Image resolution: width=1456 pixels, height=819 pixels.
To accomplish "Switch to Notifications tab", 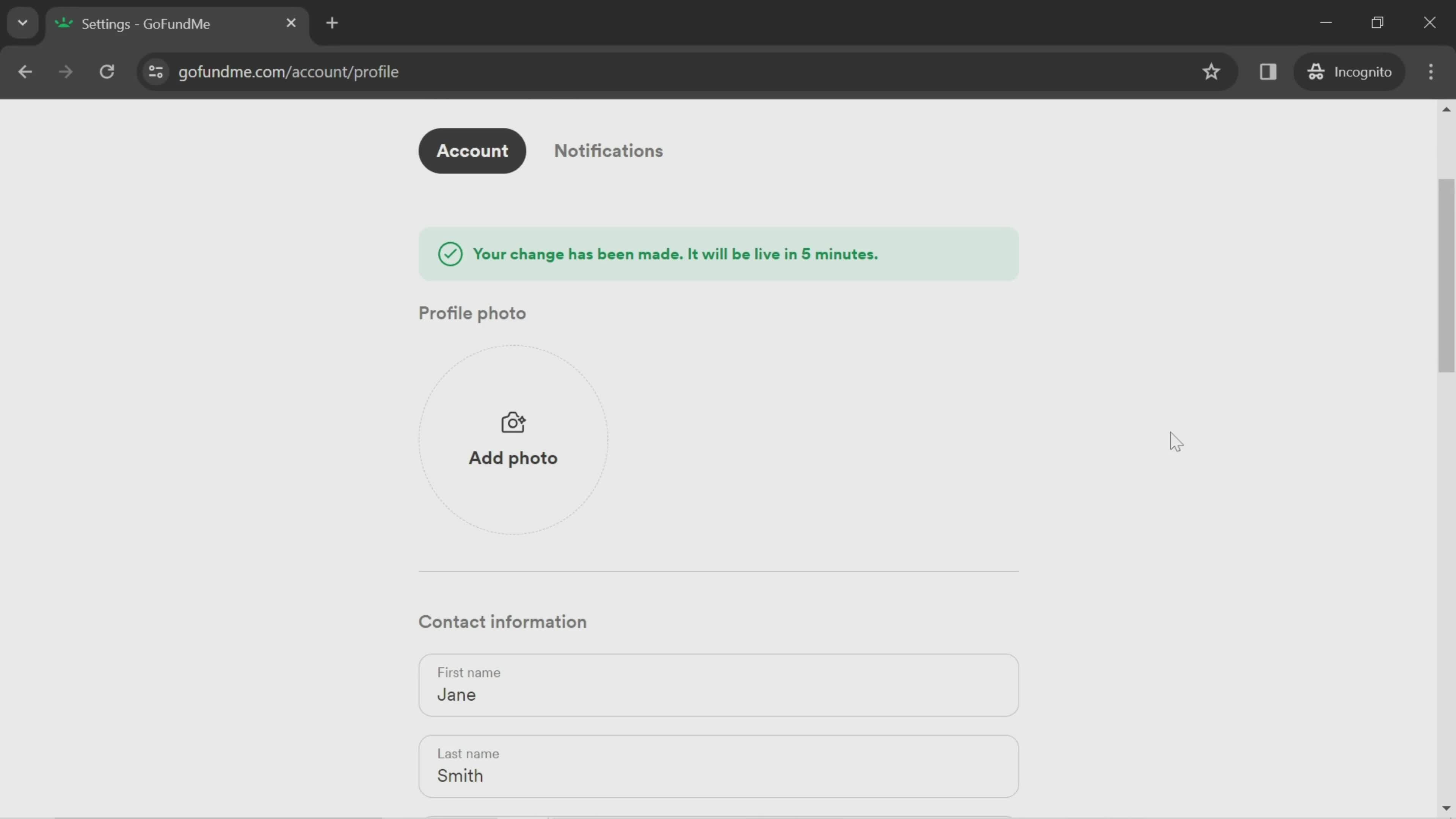I will [608, 150].
